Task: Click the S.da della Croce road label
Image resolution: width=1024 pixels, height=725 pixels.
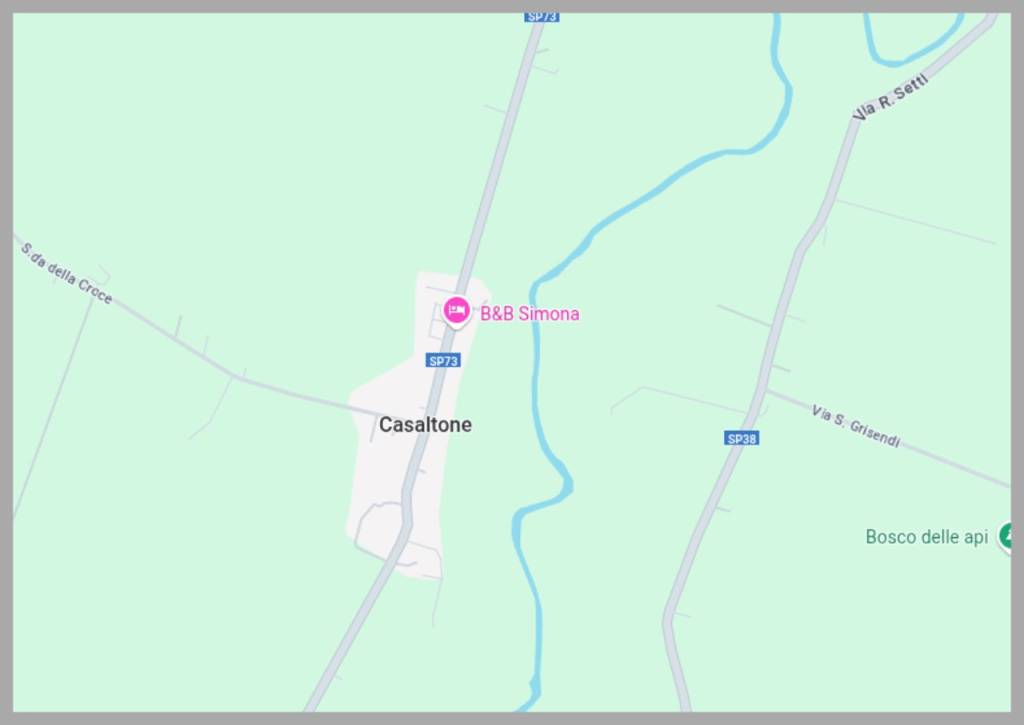Action: (67, 273)
